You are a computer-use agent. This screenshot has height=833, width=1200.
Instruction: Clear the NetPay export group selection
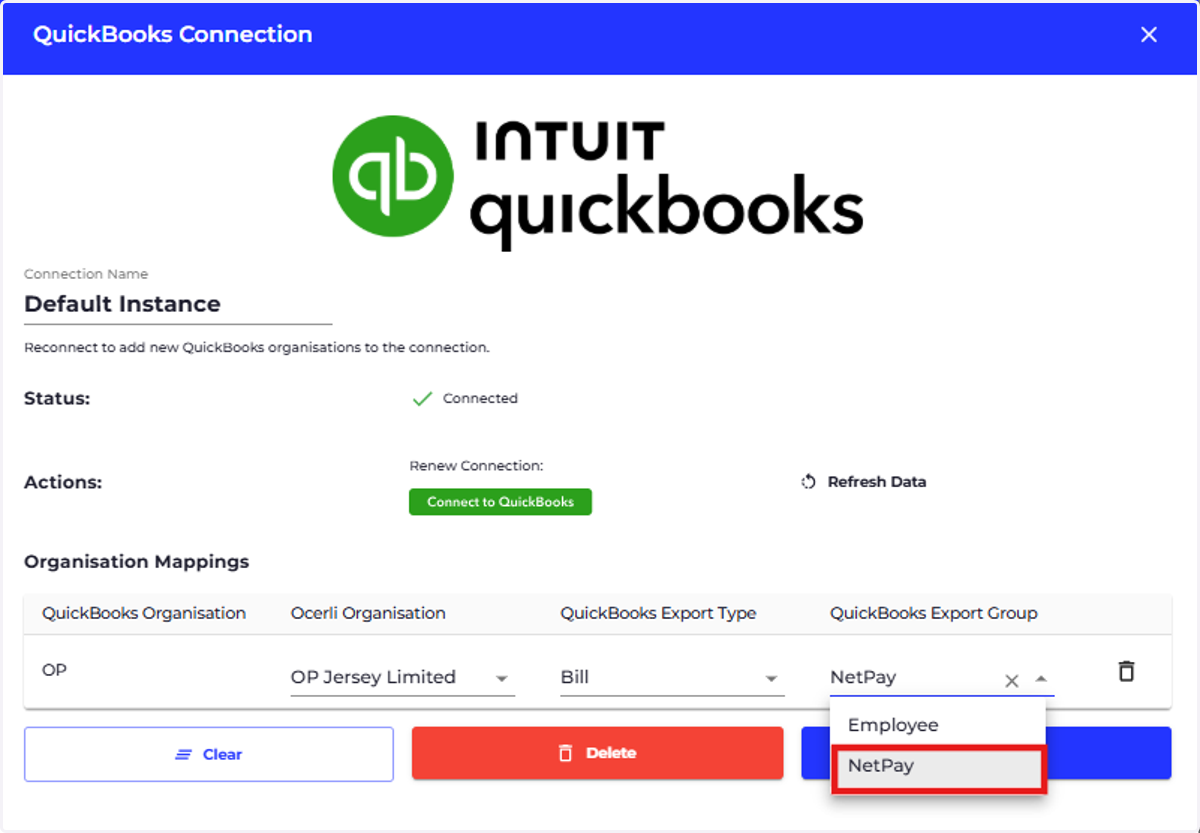click(1012, 681)
